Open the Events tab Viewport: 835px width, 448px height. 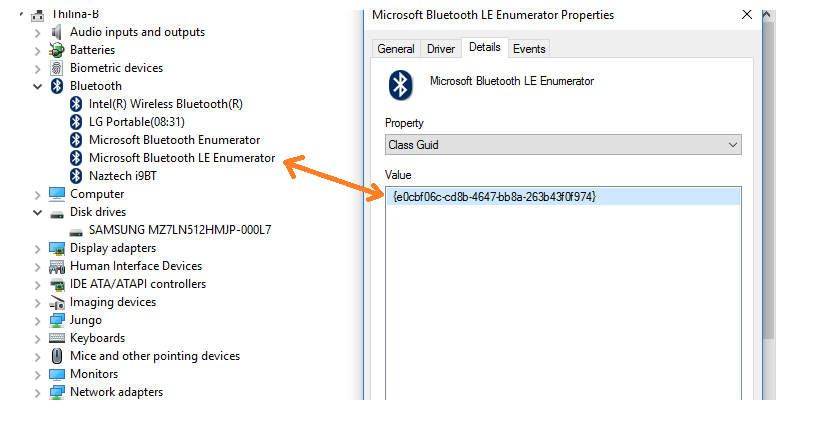coord(529,49)
